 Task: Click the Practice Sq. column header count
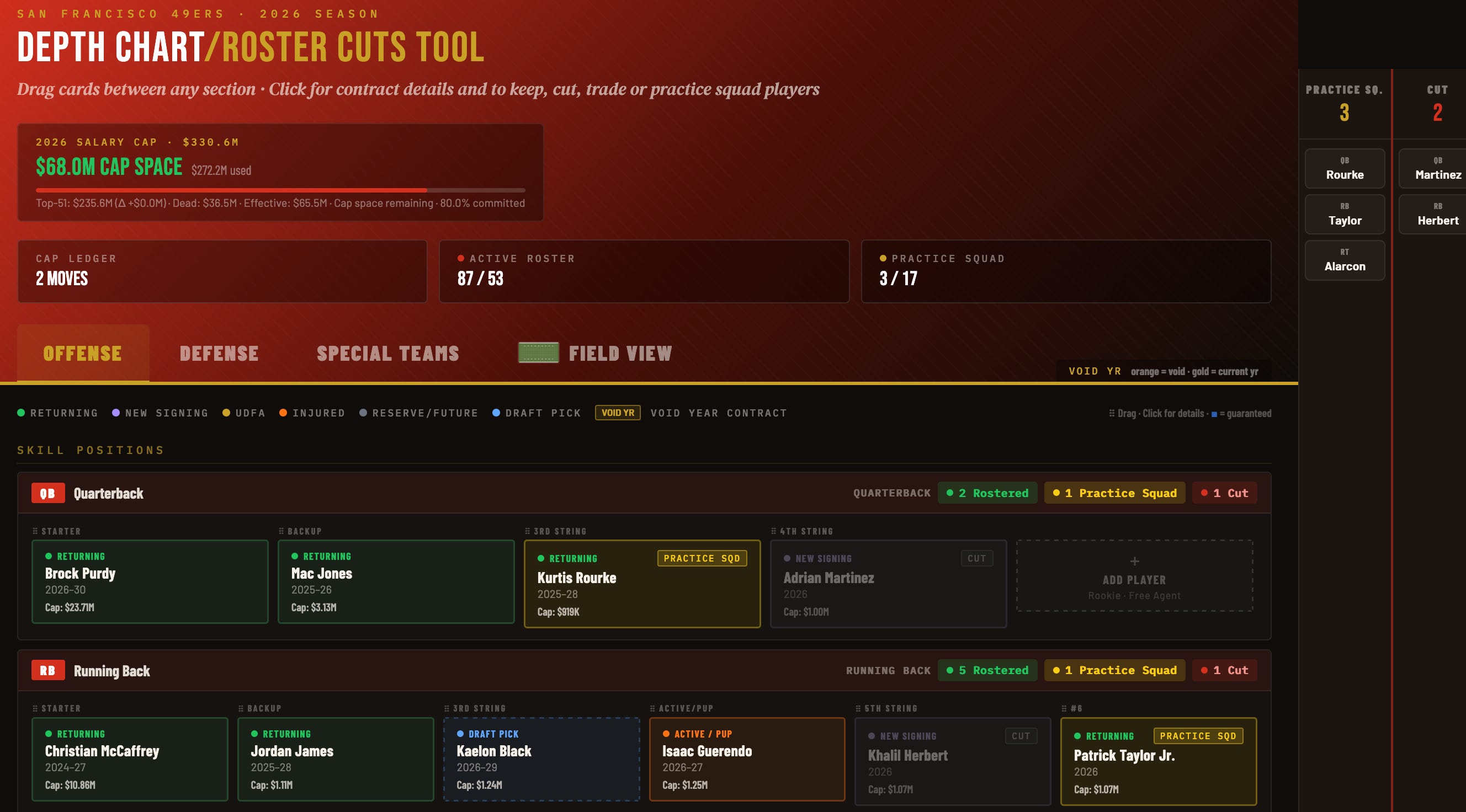click(x=1344, y=112)
